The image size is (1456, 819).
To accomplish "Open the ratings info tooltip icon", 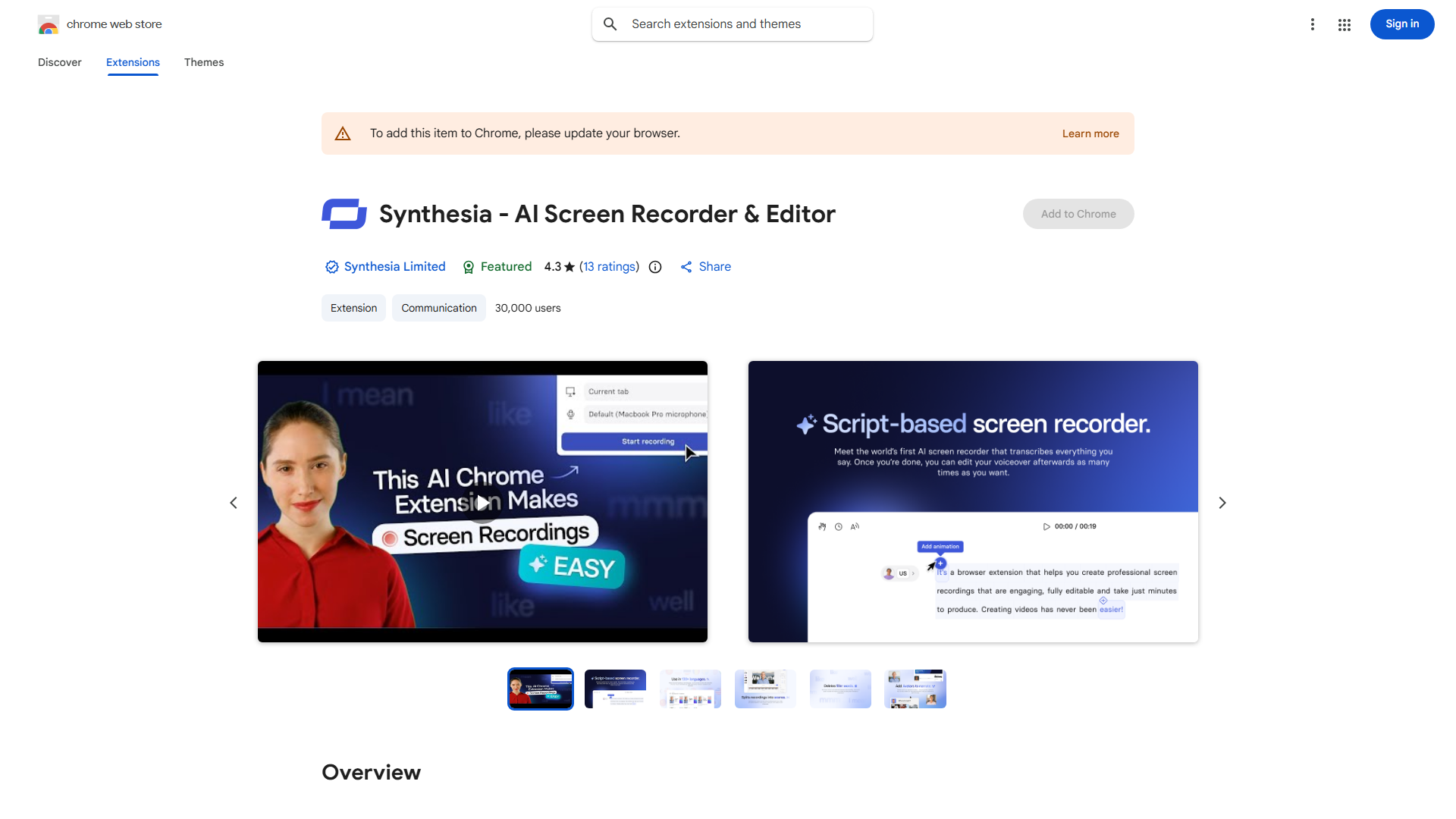I will point(654,267).
